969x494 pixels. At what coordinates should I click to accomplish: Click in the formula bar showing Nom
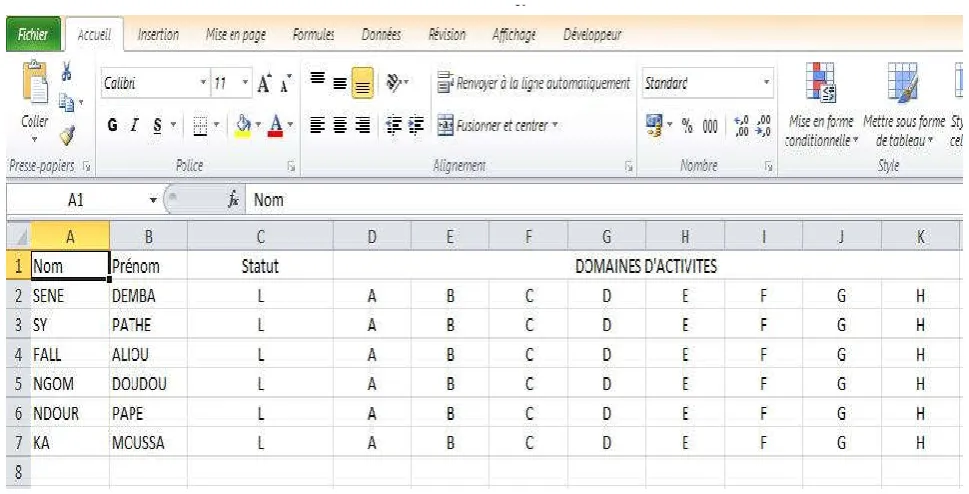click(604, 200)
